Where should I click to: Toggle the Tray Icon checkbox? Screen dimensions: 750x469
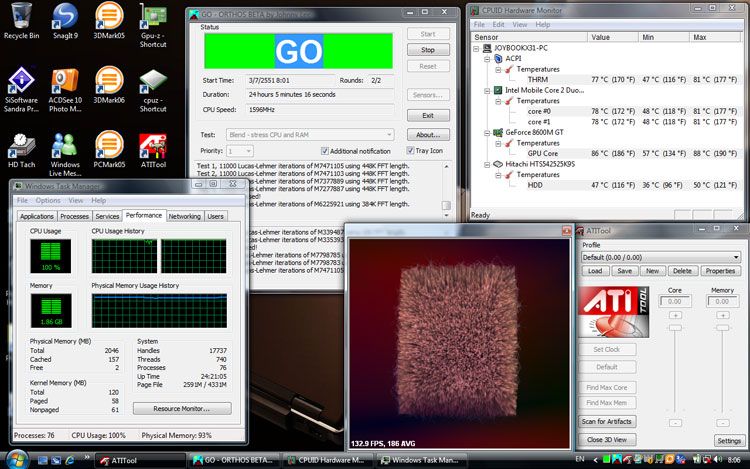pyautogui.click(x=410, y=151)
